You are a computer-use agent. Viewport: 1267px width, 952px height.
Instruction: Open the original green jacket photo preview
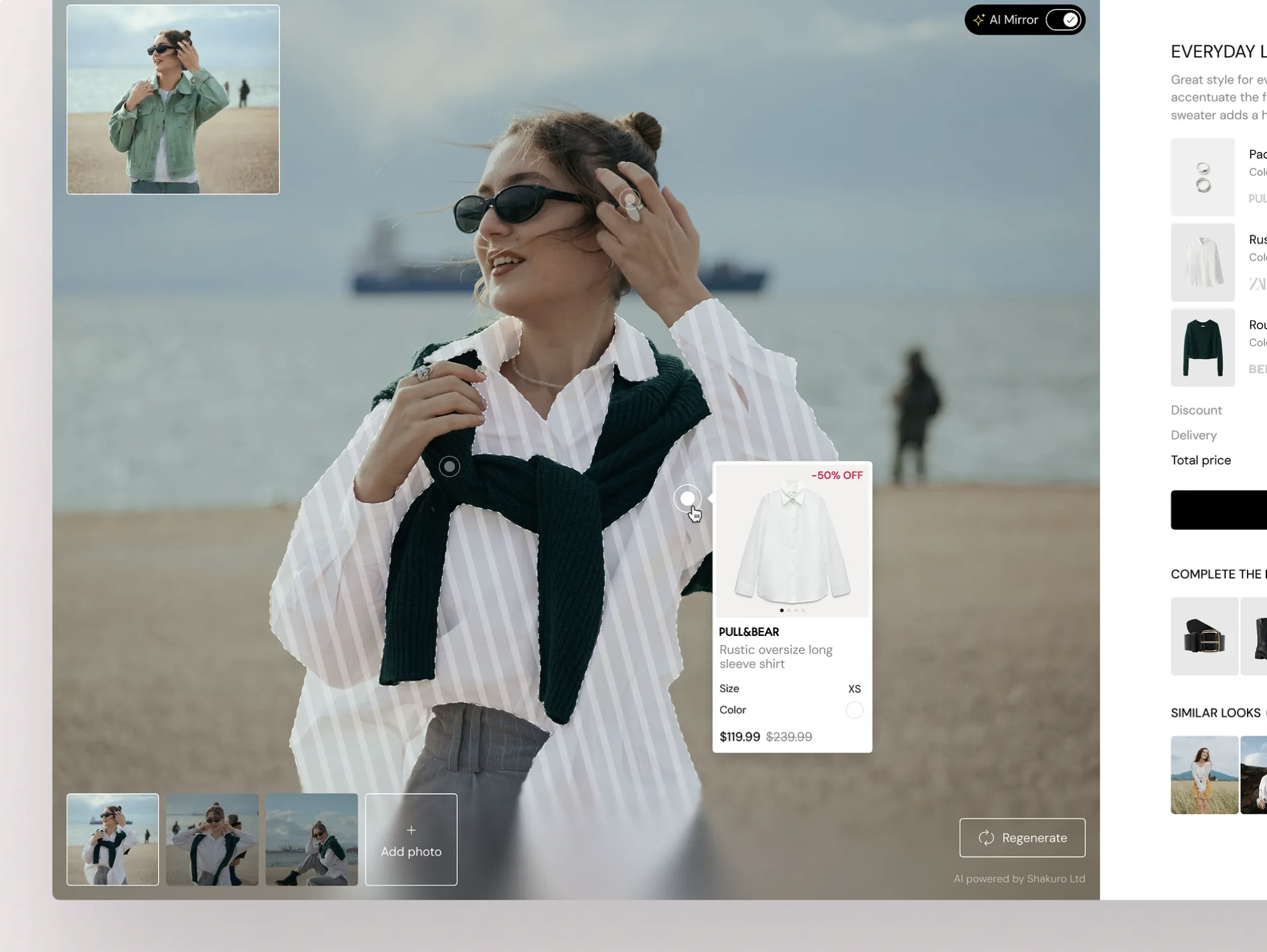click(x=173, y=100)
